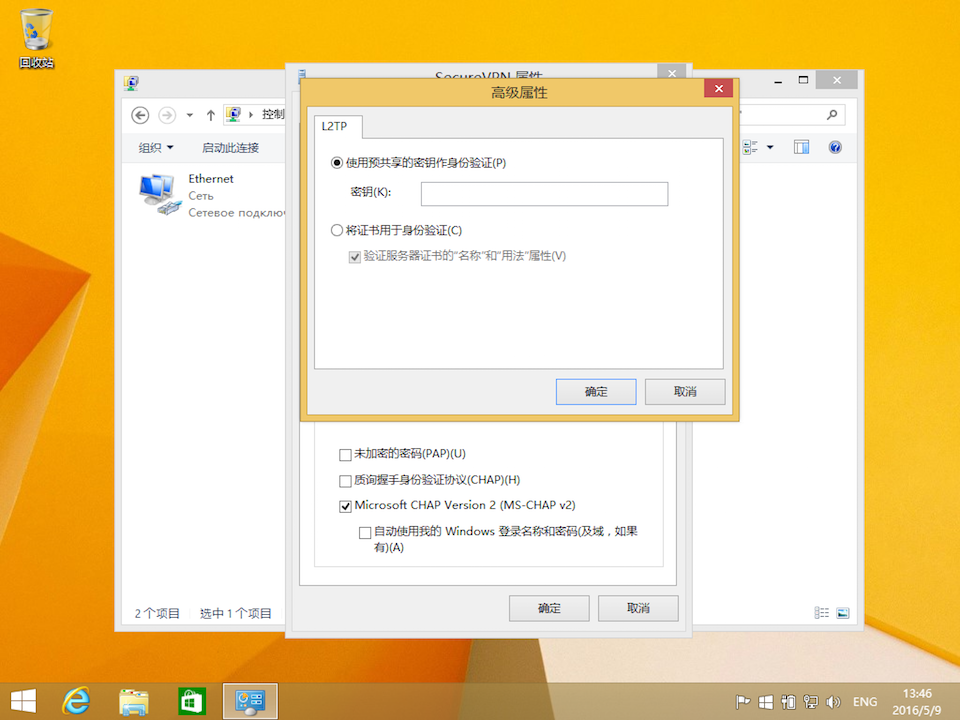Click 确定 in 高级属性 dialog

pyautogui.click(x=596, y=392)
